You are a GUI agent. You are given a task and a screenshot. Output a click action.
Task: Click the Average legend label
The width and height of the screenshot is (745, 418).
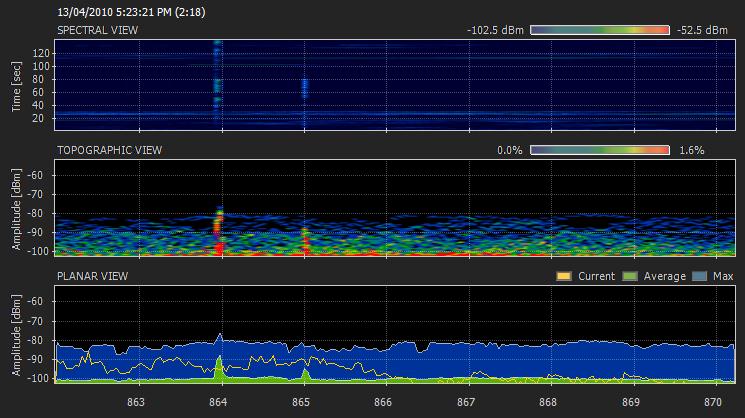coord(665,276)
